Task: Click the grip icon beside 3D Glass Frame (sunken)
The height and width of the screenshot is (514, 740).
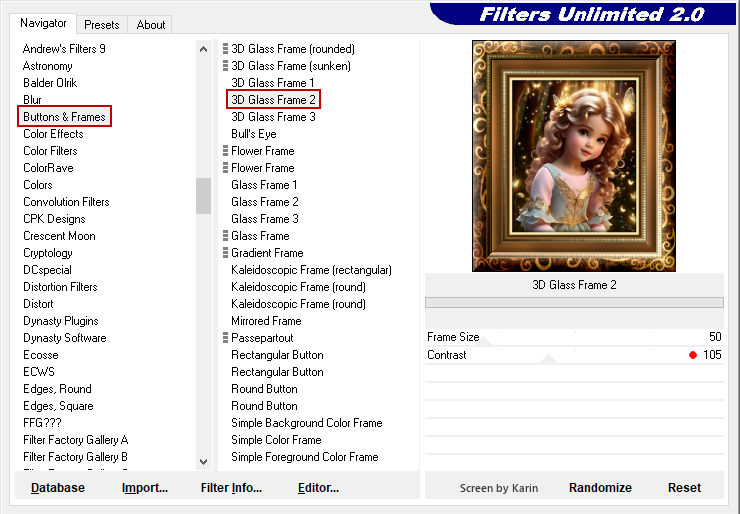Action: [226, 66]
